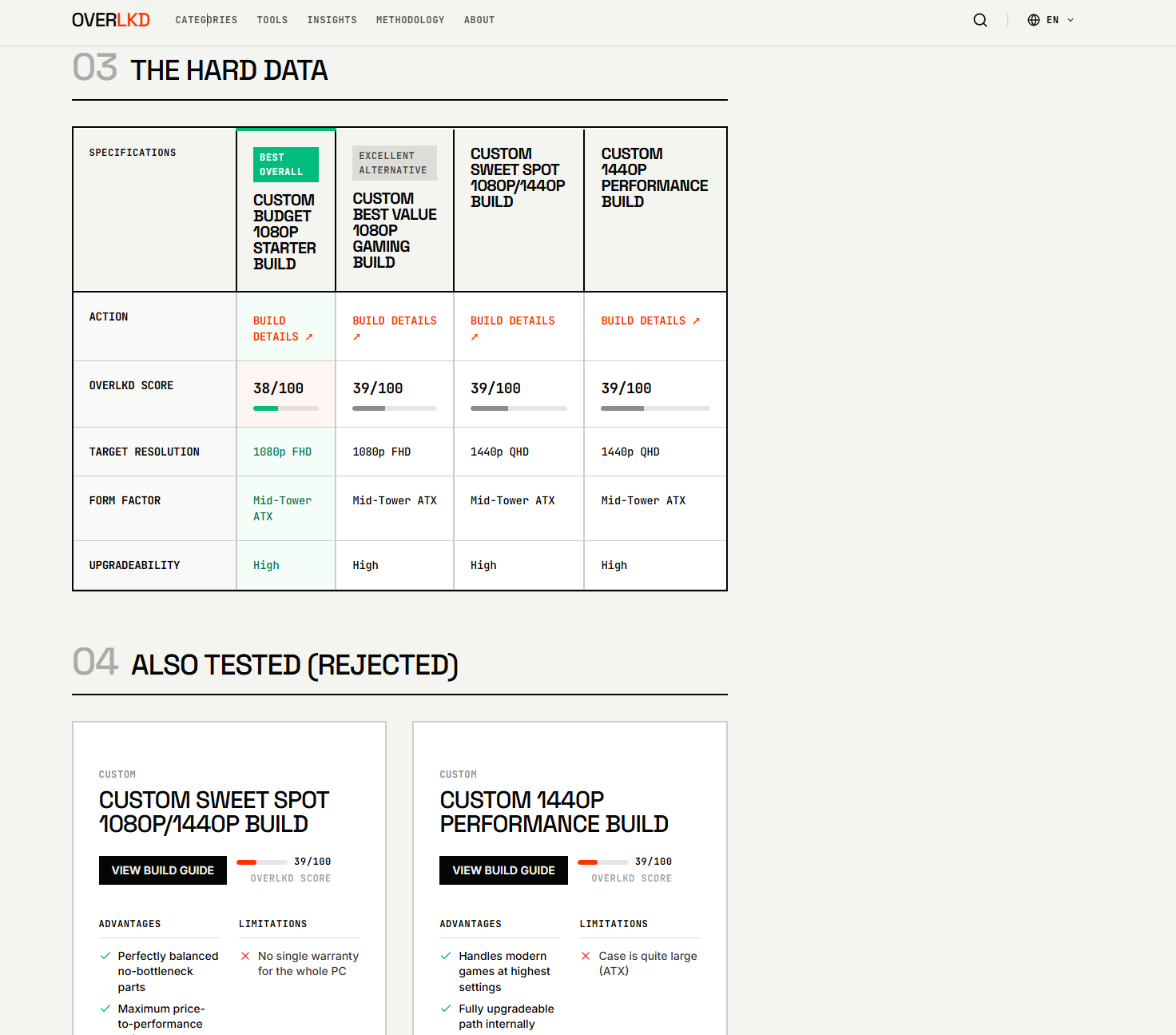Open Build Details for Budget 1080p Starter
1176x1035 pixels.
pos(283,328)
